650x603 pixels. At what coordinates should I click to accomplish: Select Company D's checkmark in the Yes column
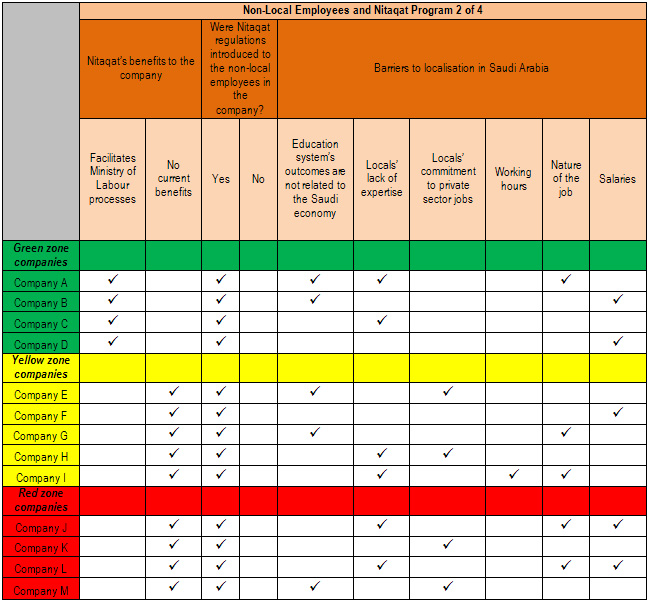221,341
